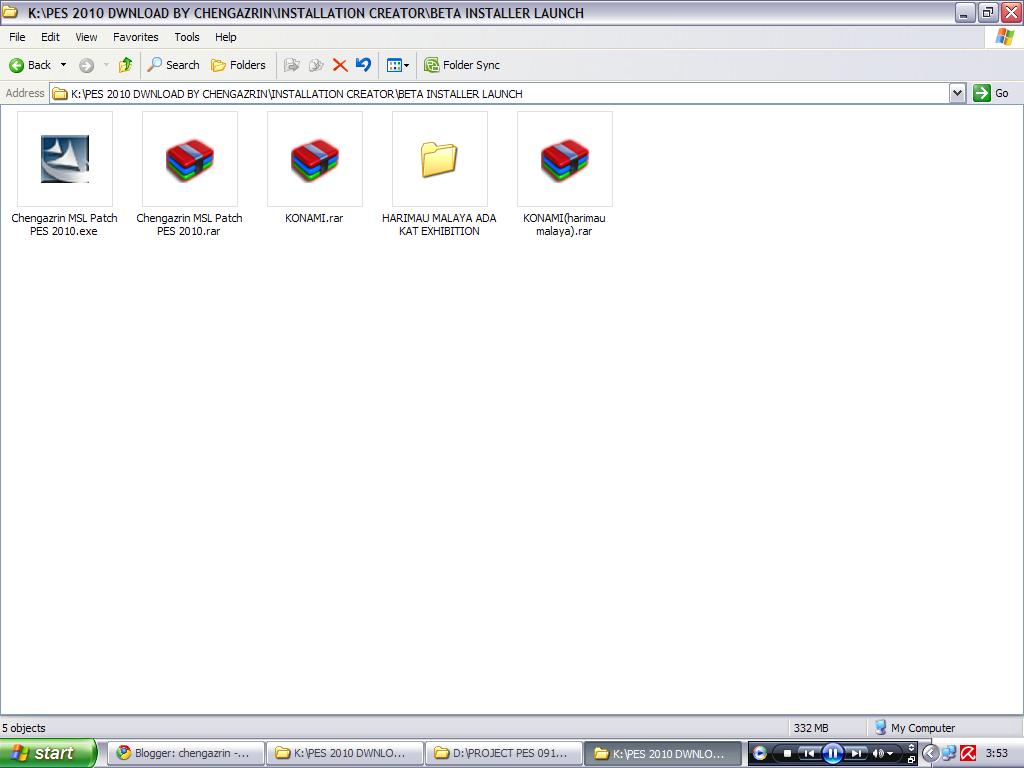Click the Move To toolbar icon
This screenshot has height=768, width=1024.
point(291,65)
